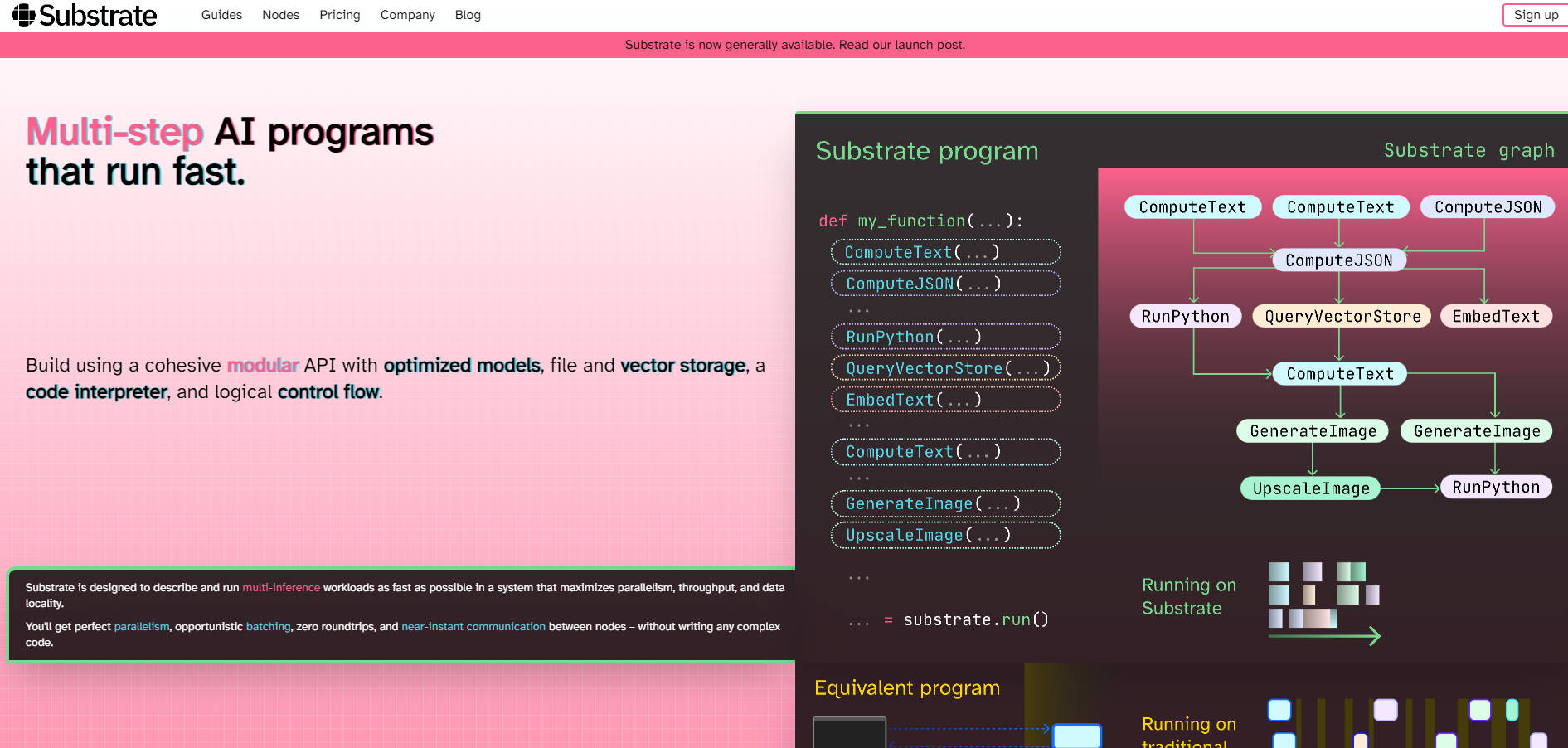1568x748 pixels.
Task: Select the QueryVectorStore graph node
Action: tap(1342, 316)
